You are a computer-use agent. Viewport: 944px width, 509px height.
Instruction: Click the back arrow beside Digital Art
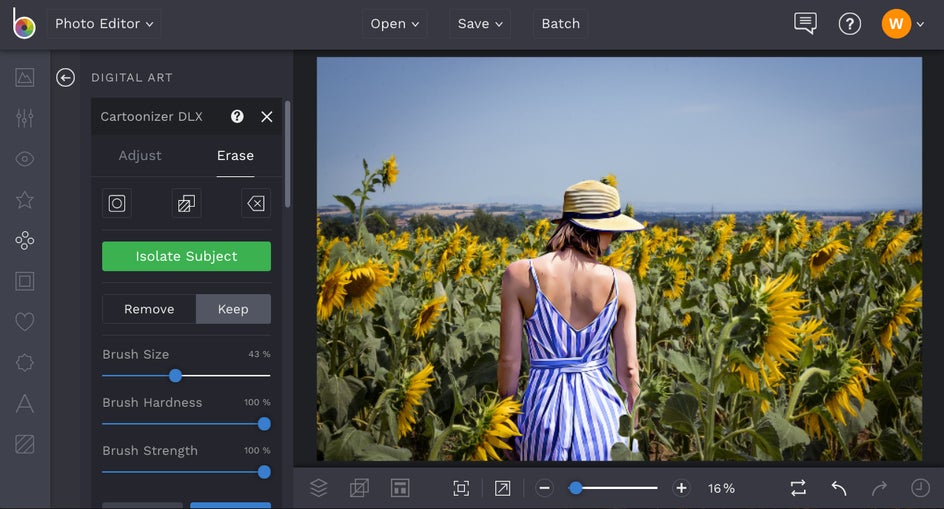[x=66, y=78]
